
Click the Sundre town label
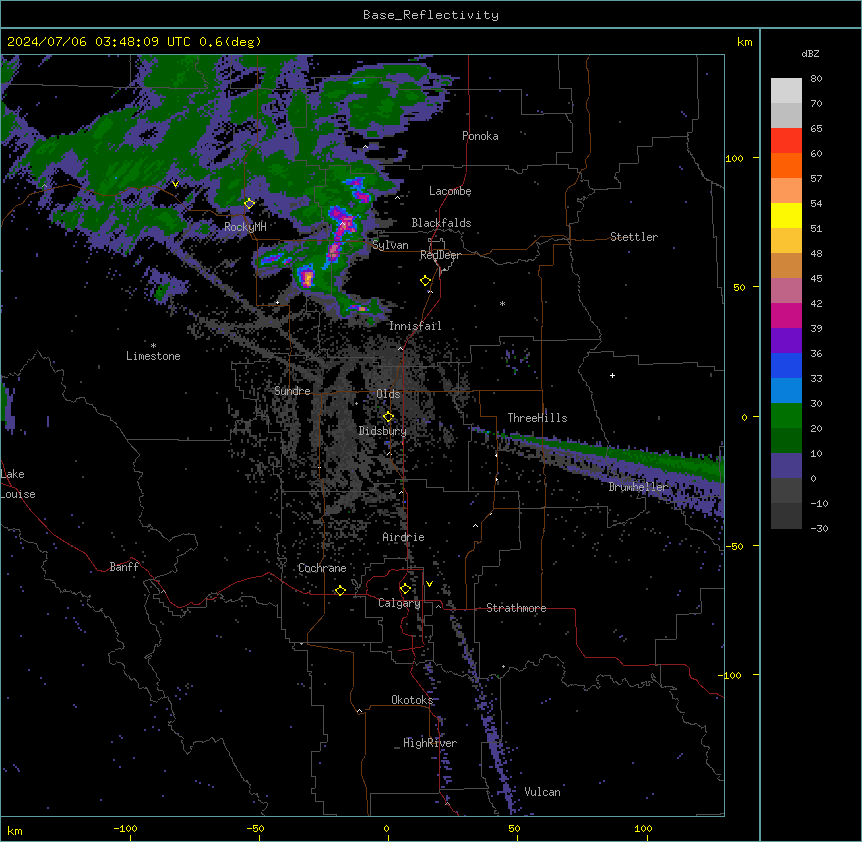[292, 391]
